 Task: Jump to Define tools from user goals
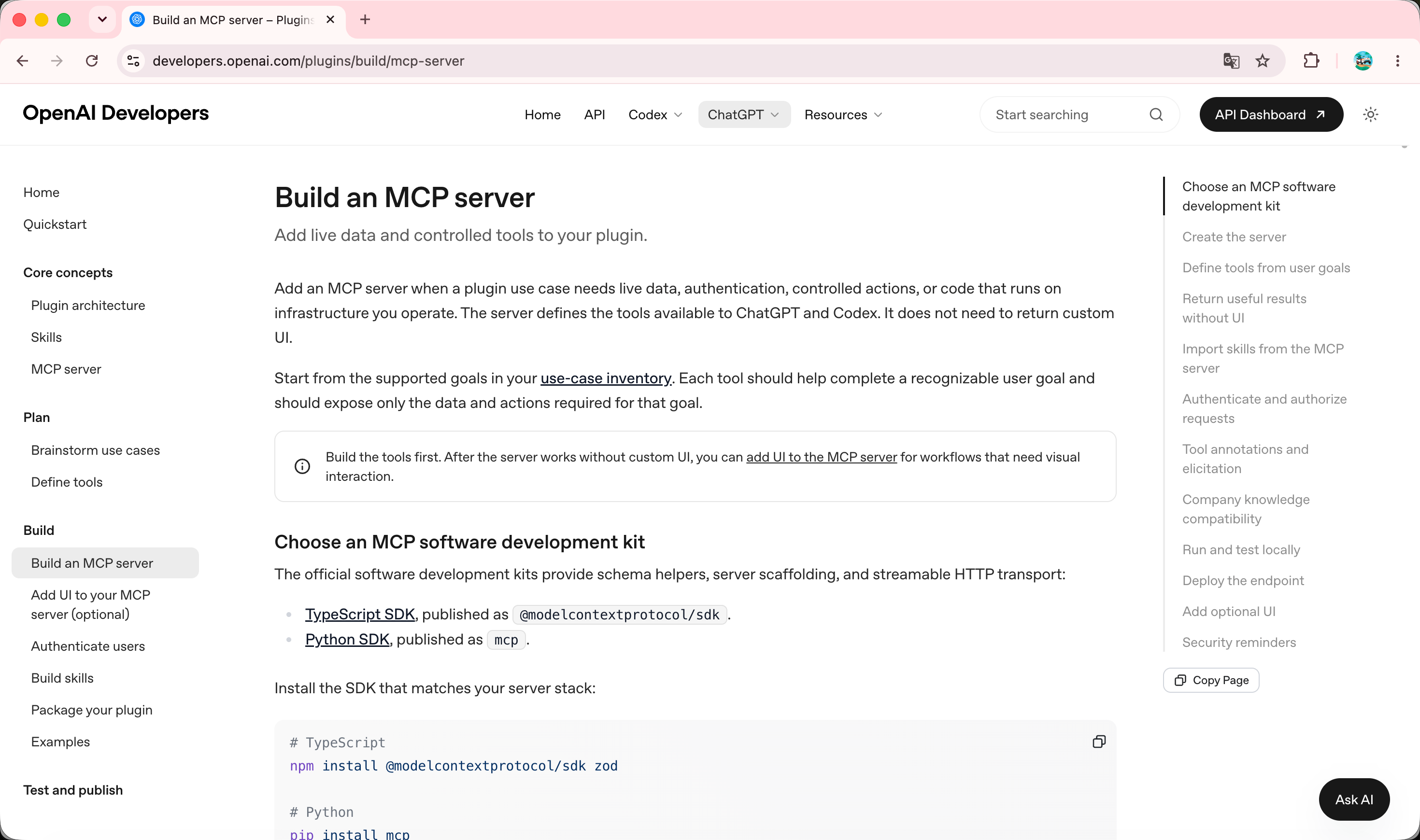click(1266, 268)
